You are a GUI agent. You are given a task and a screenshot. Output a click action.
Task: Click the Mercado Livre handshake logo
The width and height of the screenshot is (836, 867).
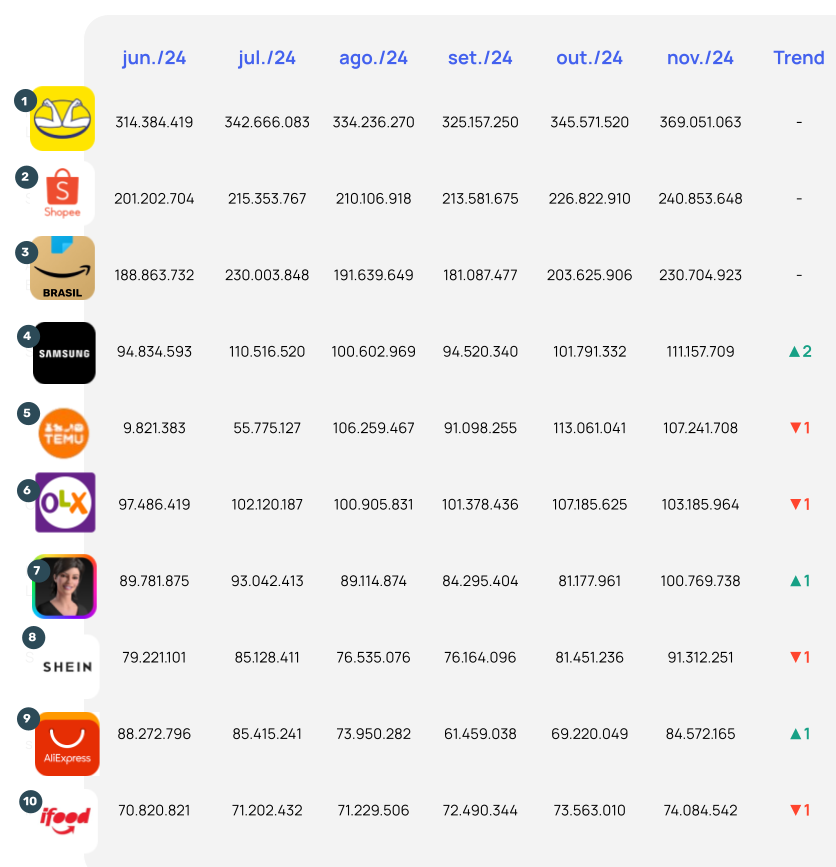coord(63,119)
